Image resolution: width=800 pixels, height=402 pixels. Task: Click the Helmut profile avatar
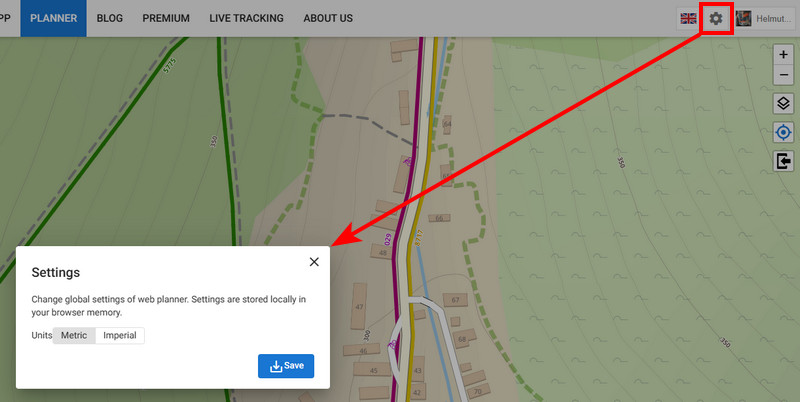tap(743, 19)
